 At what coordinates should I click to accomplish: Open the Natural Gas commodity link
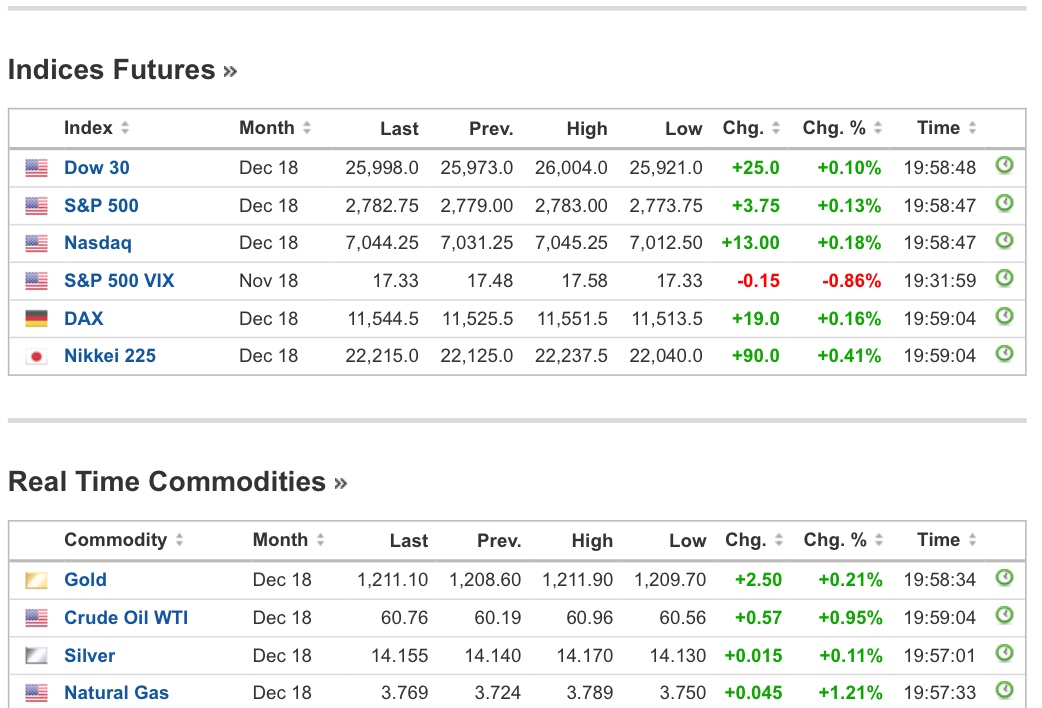click(x=116, y=693)
